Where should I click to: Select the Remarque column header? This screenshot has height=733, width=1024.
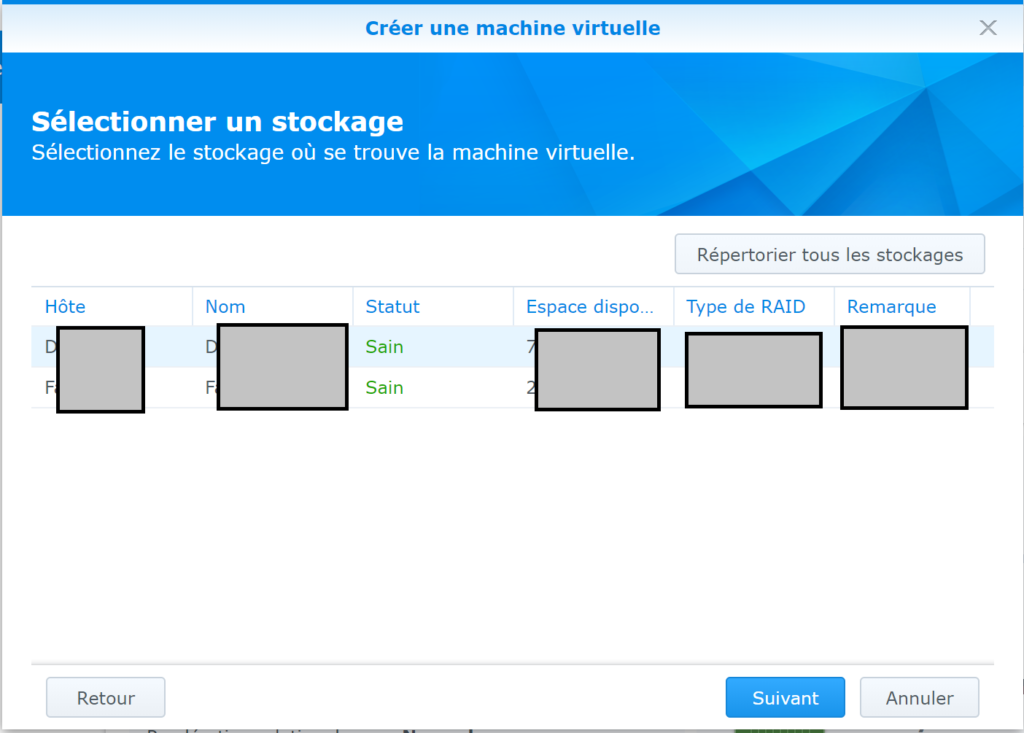point(891,307)
